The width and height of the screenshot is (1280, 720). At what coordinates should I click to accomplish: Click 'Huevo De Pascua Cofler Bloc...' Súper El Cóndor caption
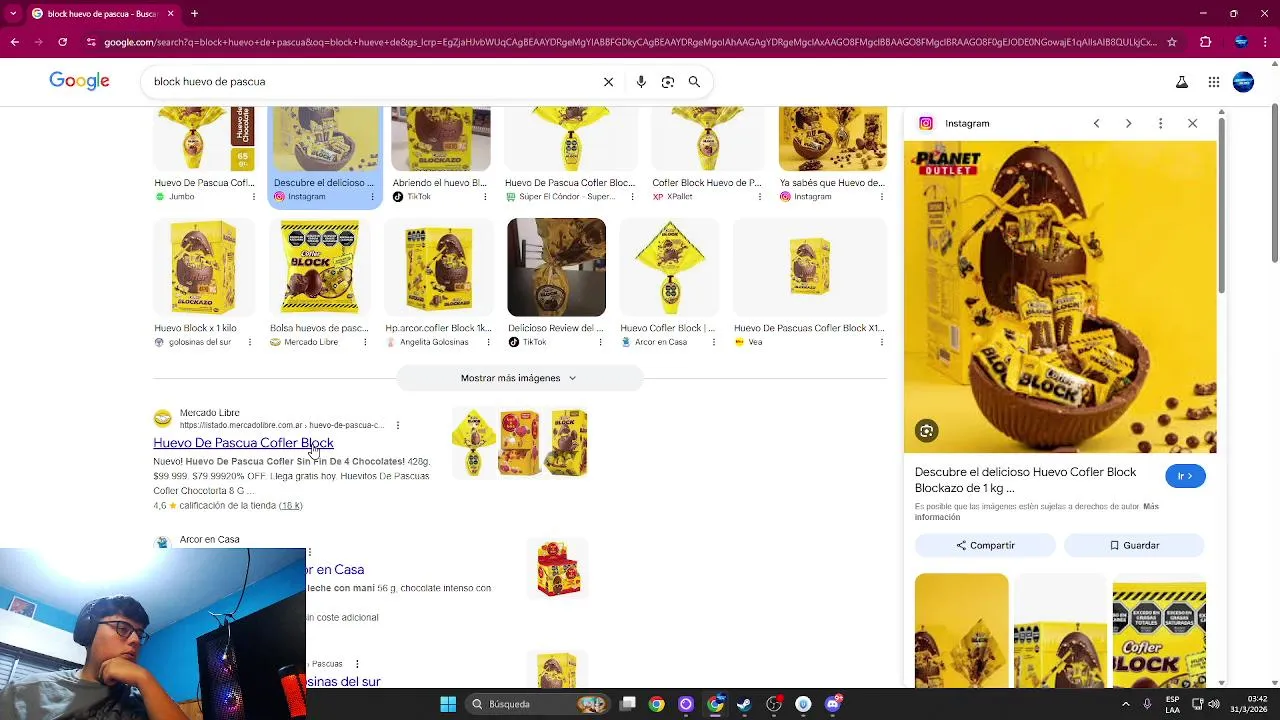coord(570,183)
